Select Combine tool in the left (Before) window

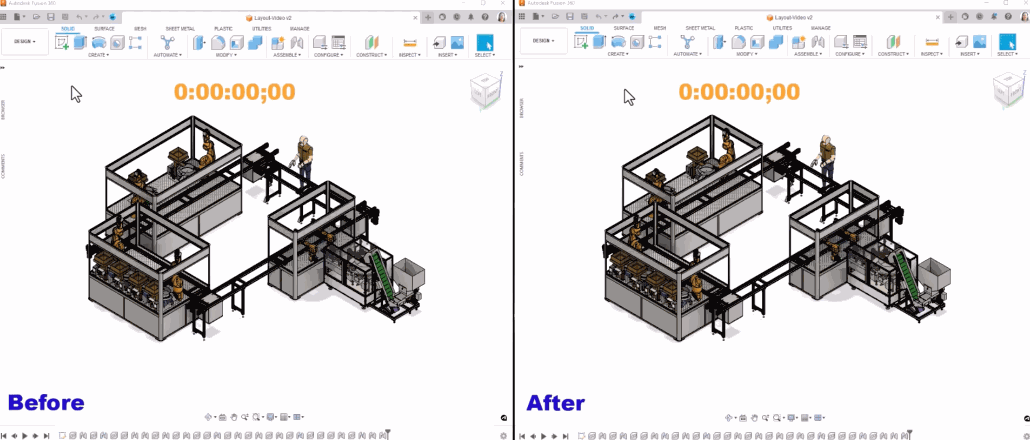(255, 43)
